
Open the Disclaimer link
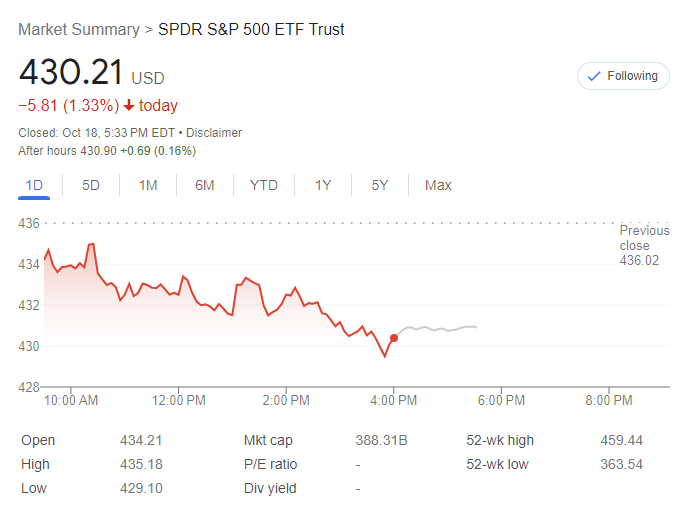tap(214, 133)
